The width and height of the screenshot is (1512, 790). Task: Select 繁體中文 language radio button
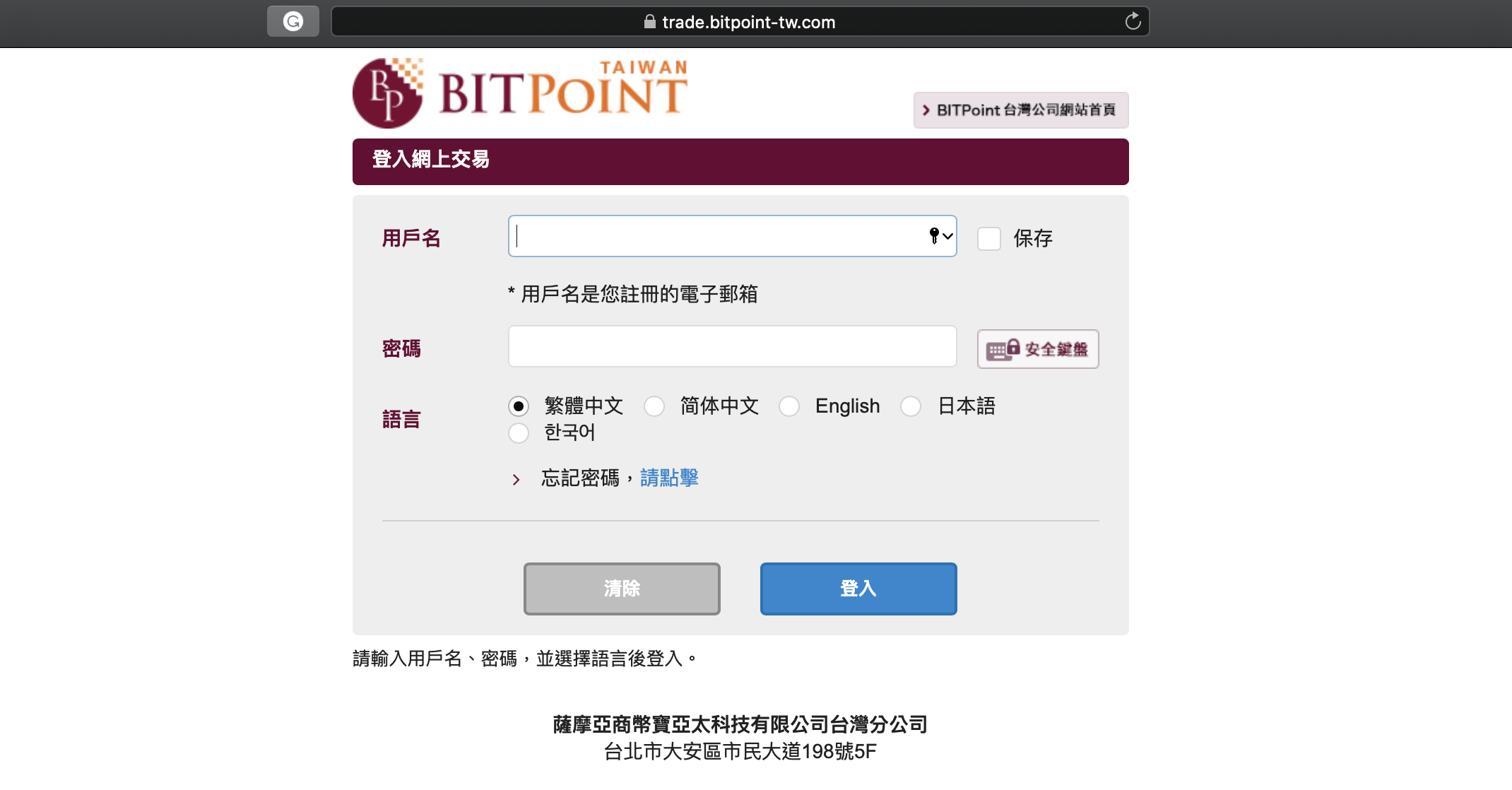pos(519,406)
